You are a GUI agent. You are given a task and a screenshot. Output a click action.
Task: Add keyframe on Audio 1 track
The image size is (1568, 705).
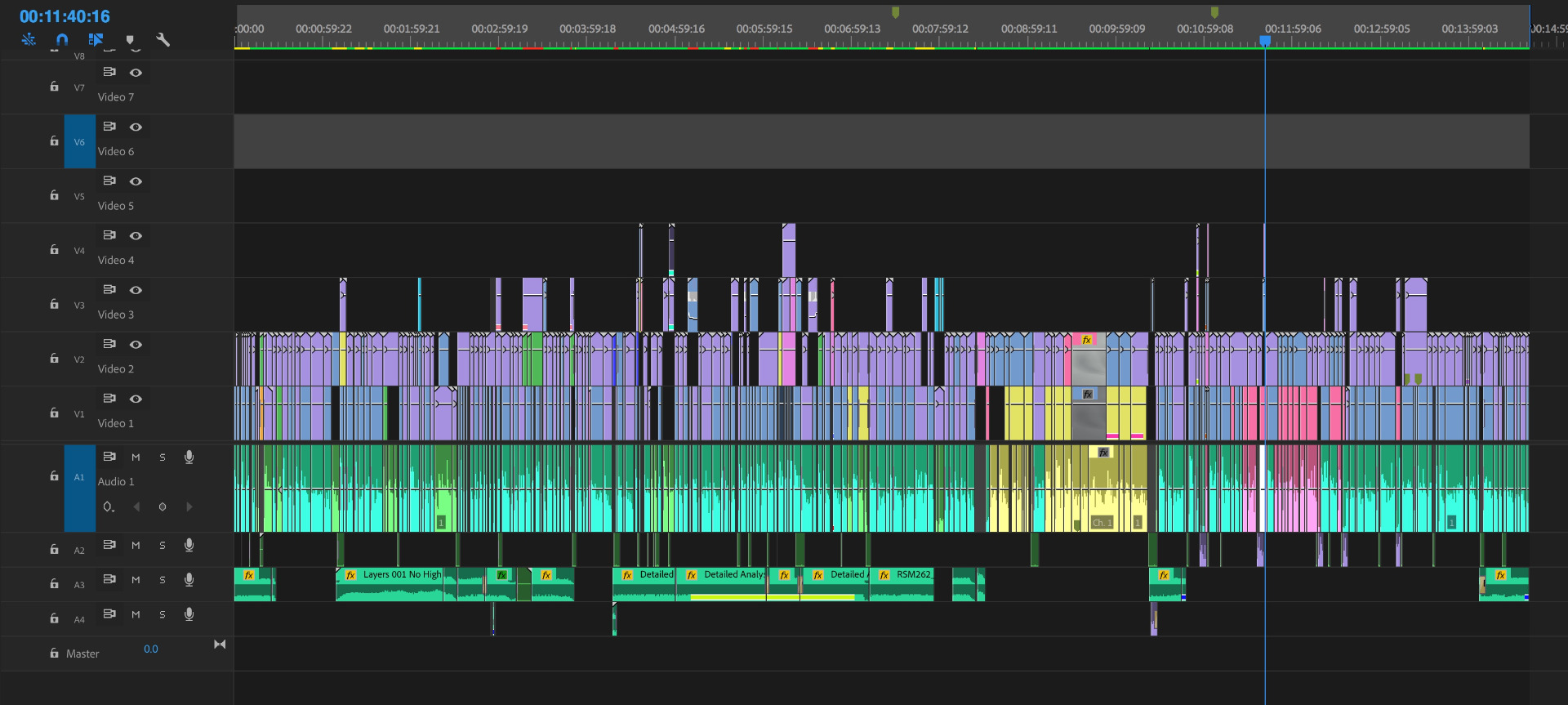163,506
